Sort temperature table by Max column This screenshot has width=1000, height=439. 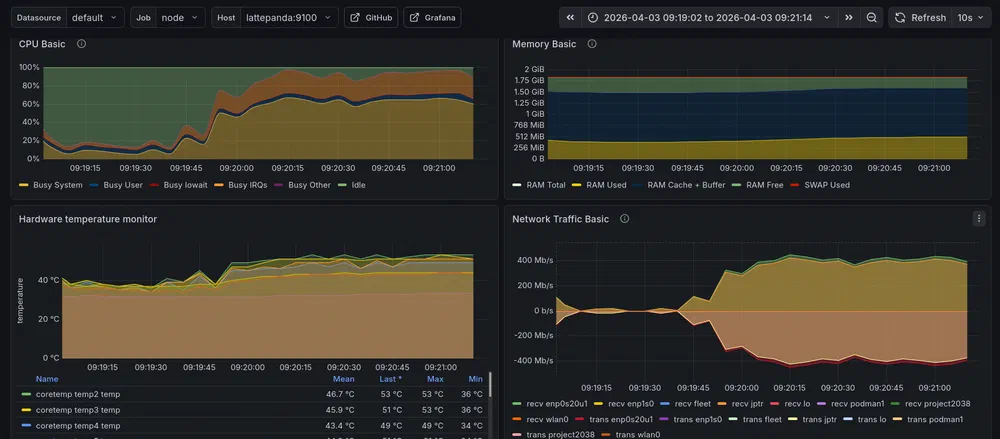[x=436, y=379]
